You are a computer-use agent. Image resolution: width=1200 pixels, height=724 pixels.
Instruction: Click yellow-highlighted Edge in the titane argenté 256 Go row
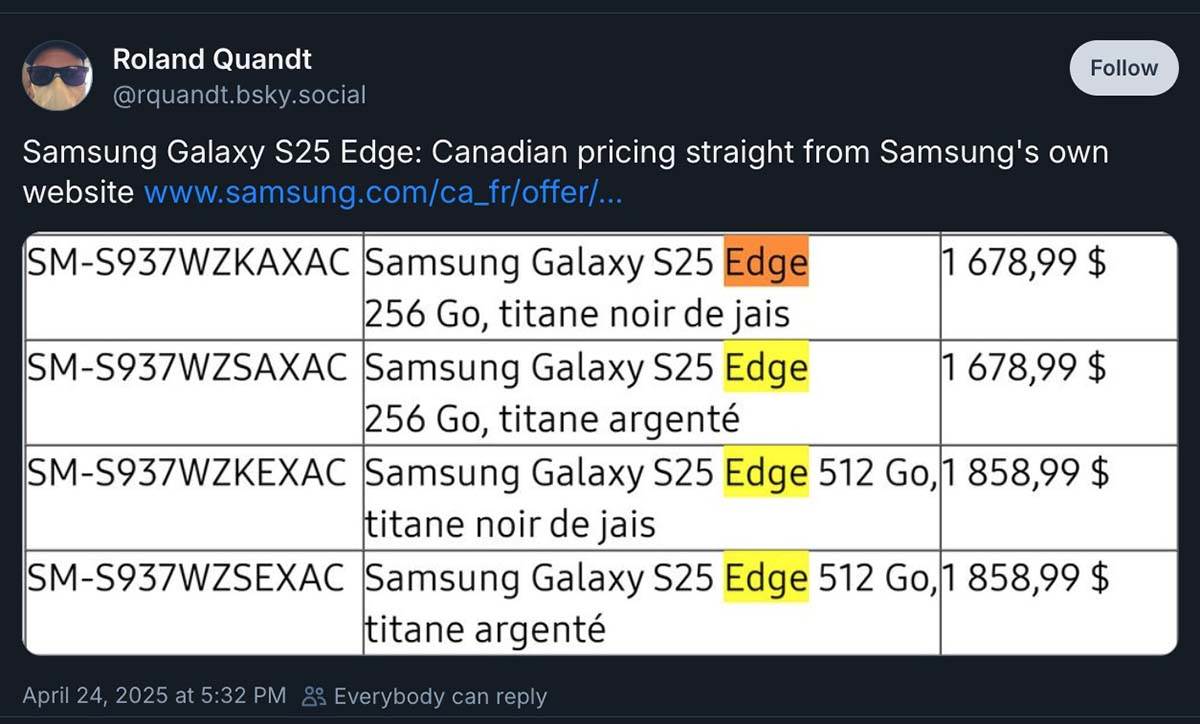click(x=766, y=369)
